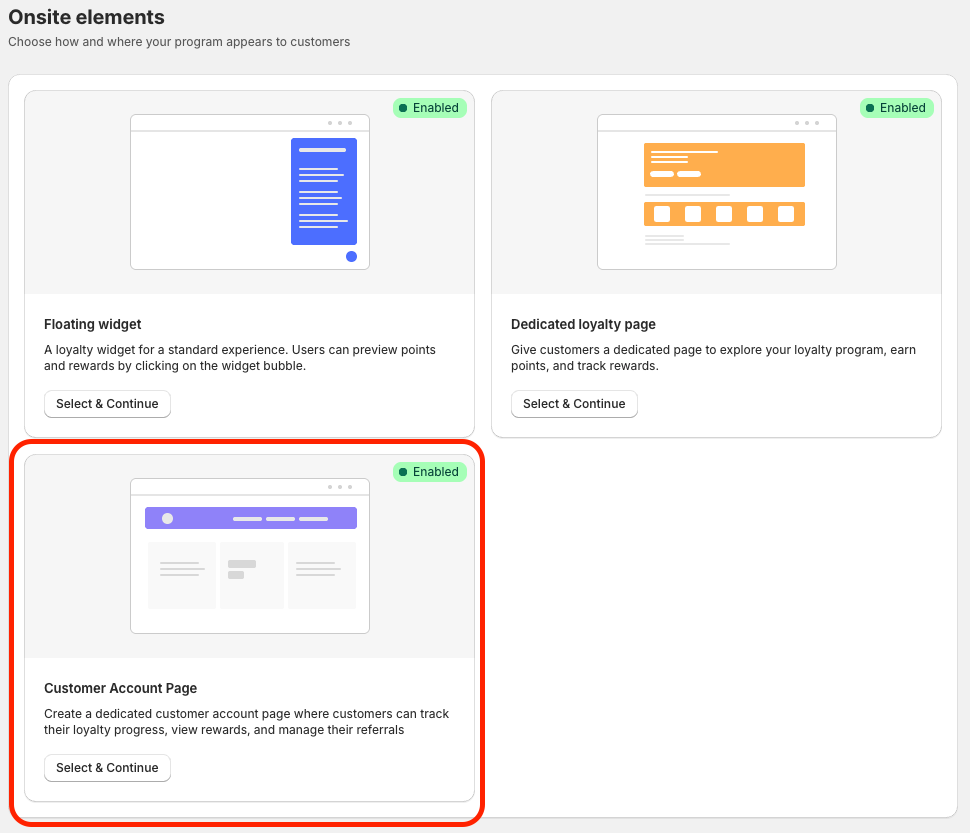
Task: Click the Enabled badge on Customer Account Page card
Action: point(429,472)
